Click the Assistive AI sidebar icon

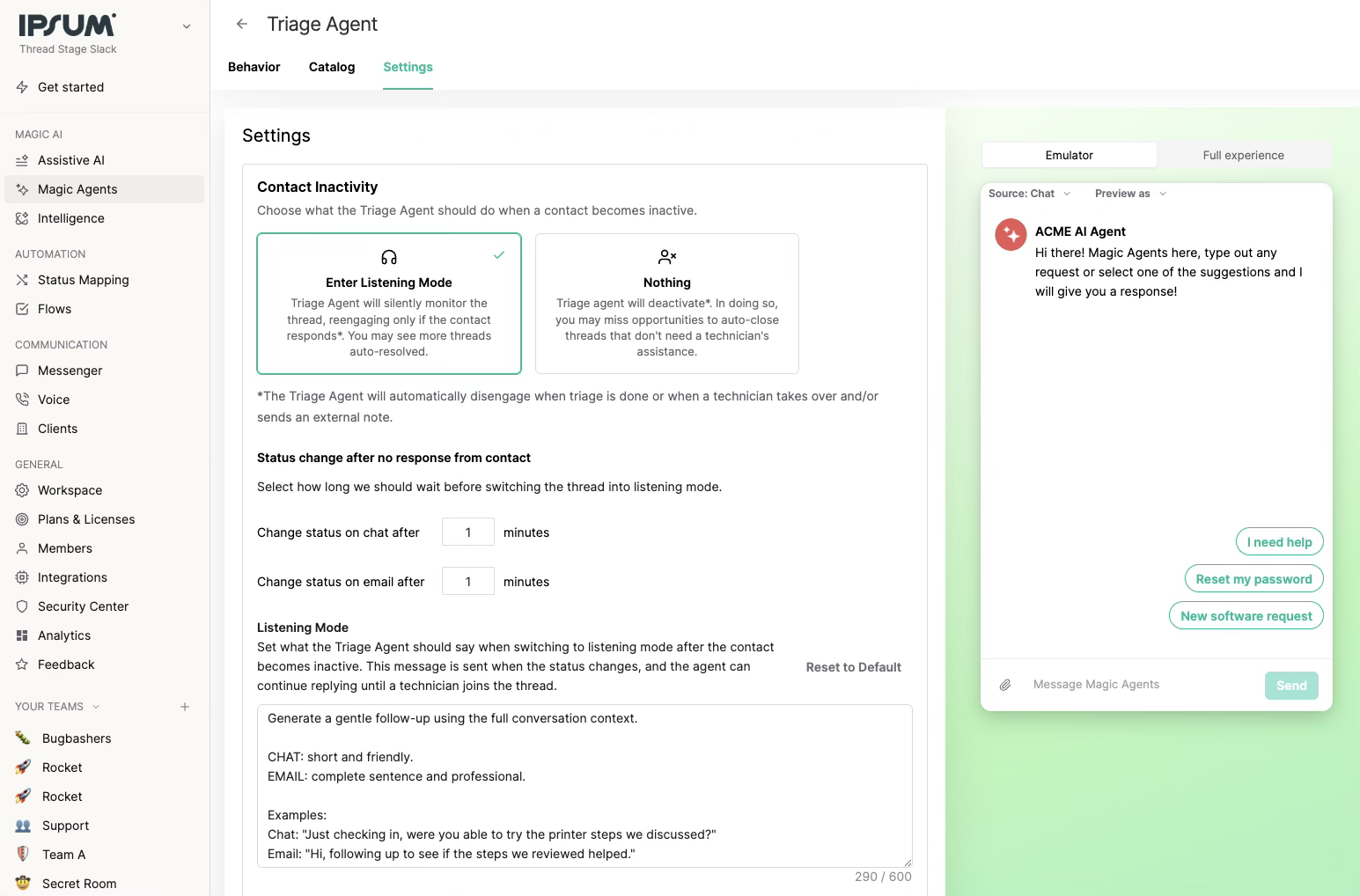tap(22, 160)
